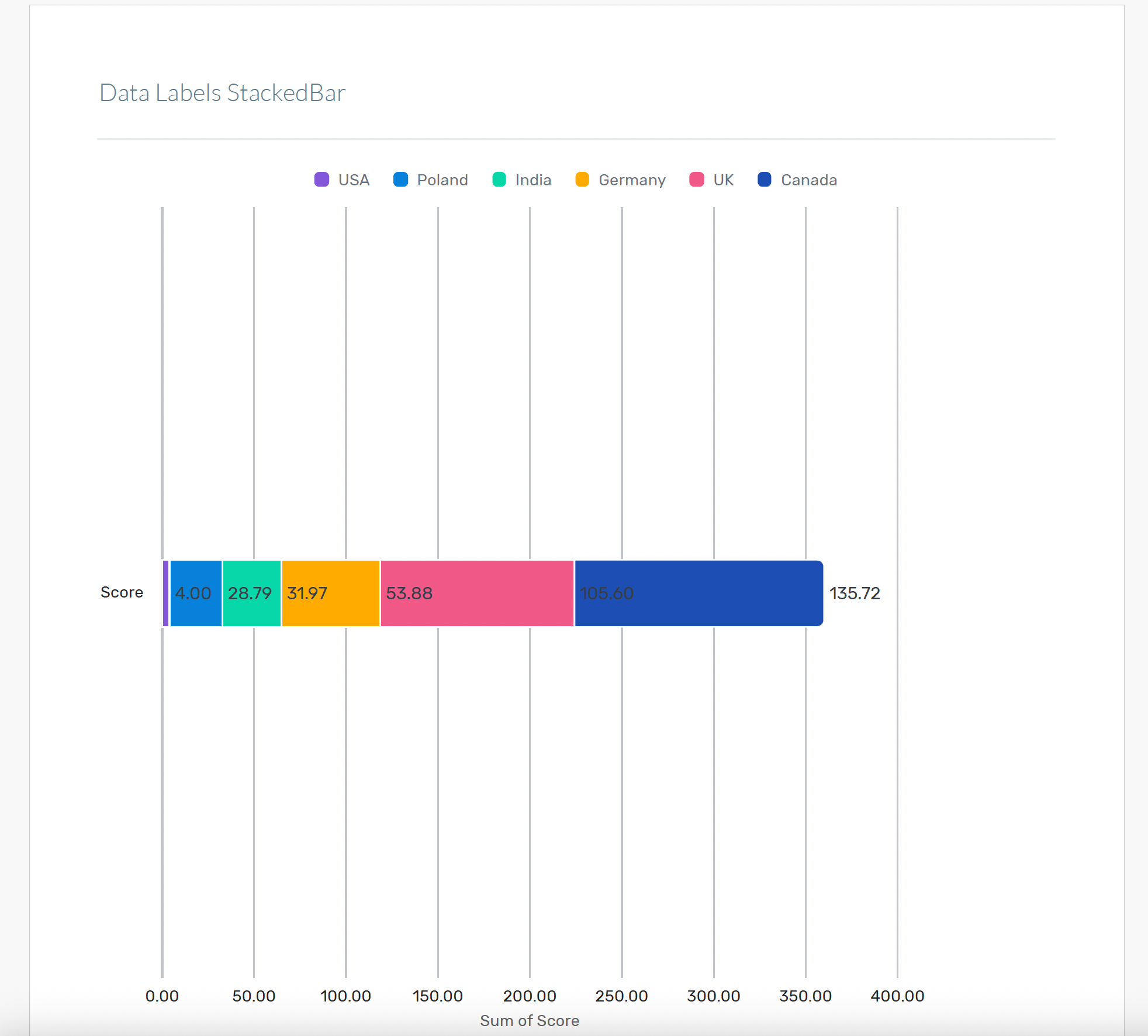Click the India green legend swatch
The image size is (1148, 1036).
click(499, 179)
